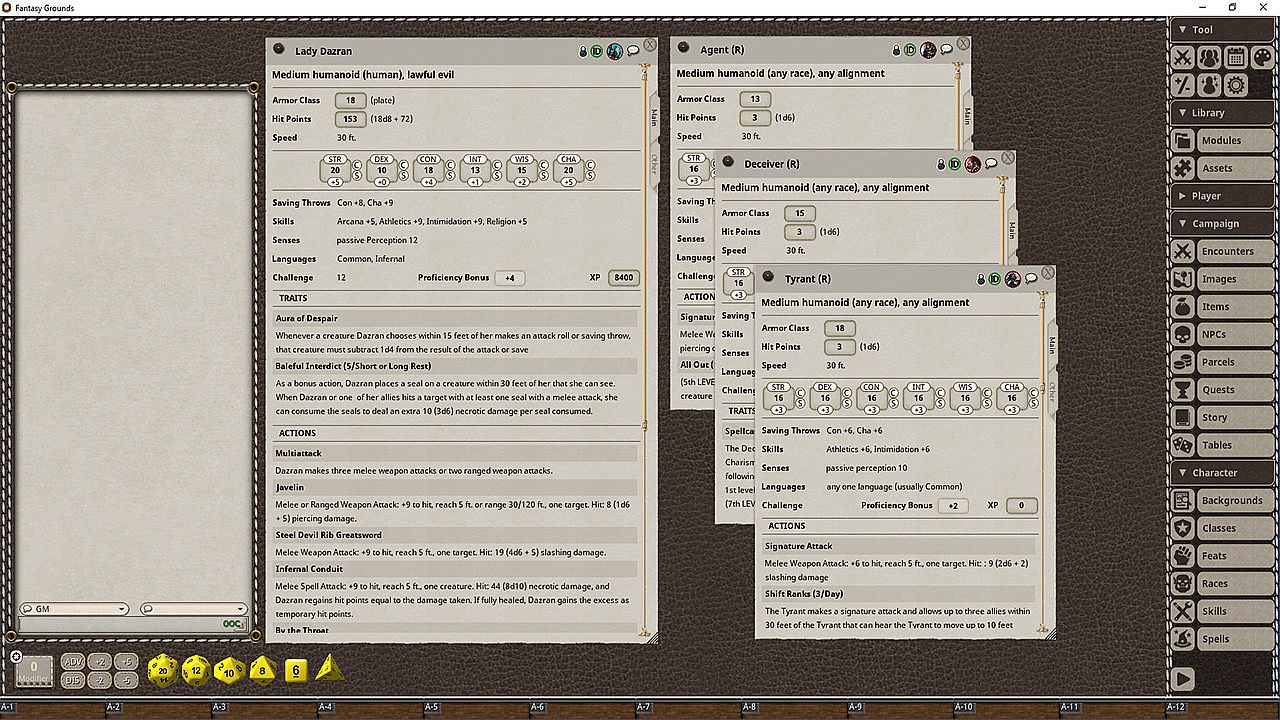1280x720 pixels.
Task: Click Lady Dazran's portrait token icon
Action: tap(615, 51)
